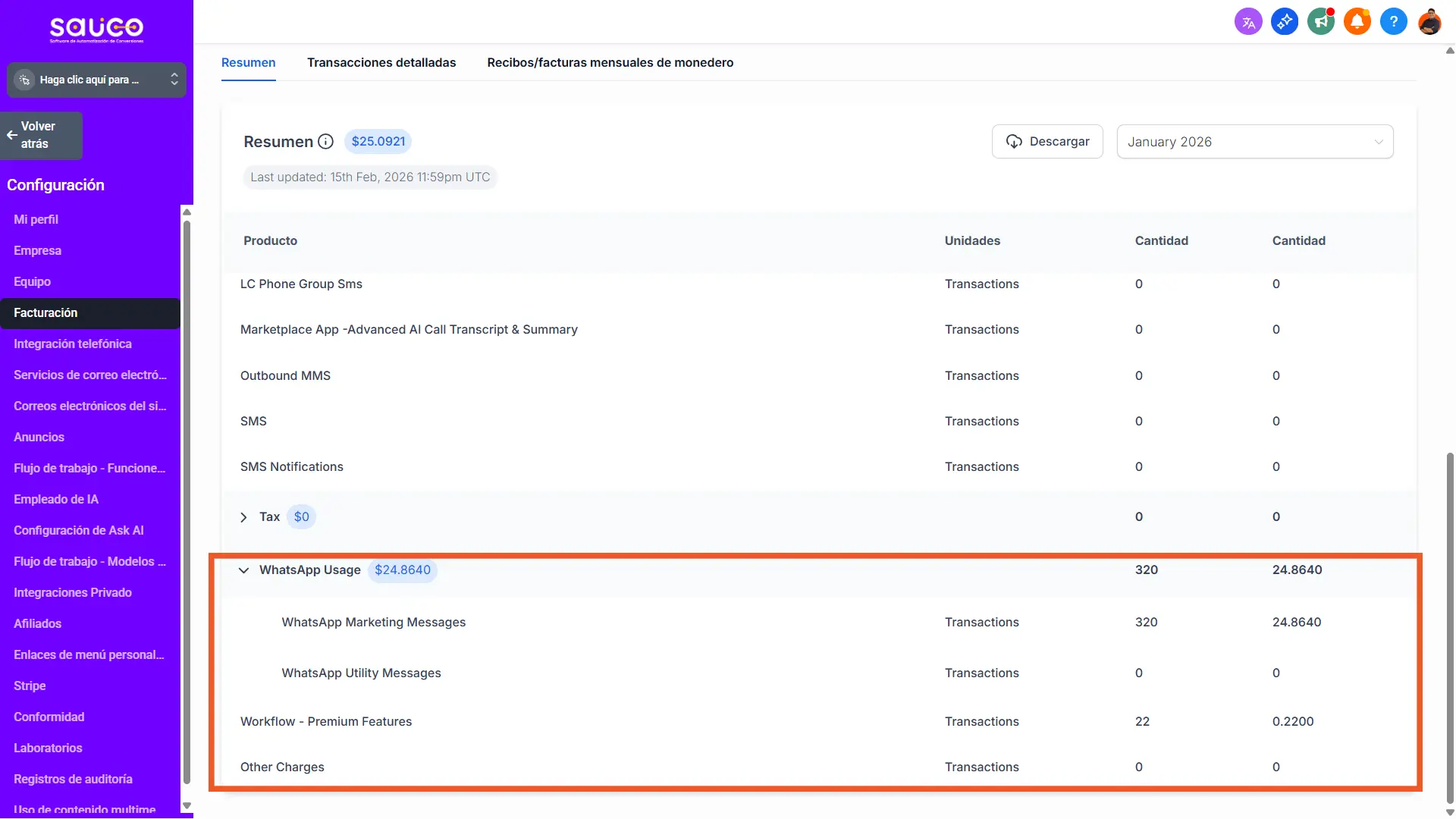Click the sidebar scroll down arrow
Viewport: 1456px width, 819px height.
[187, 806]
